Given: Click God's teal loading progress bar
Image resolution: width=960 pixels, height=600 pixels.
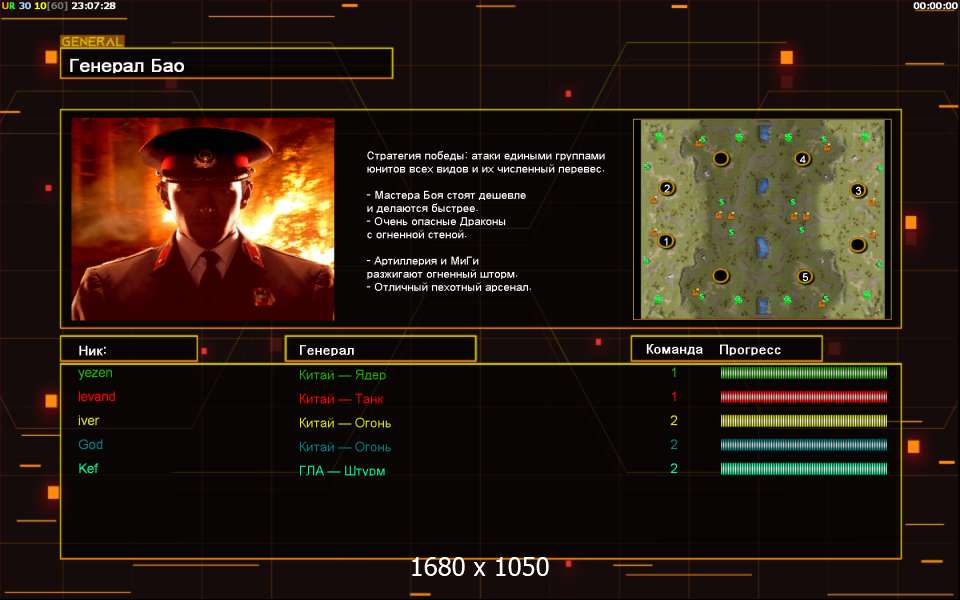Looking at the screenshot, I should click(804, 444).
